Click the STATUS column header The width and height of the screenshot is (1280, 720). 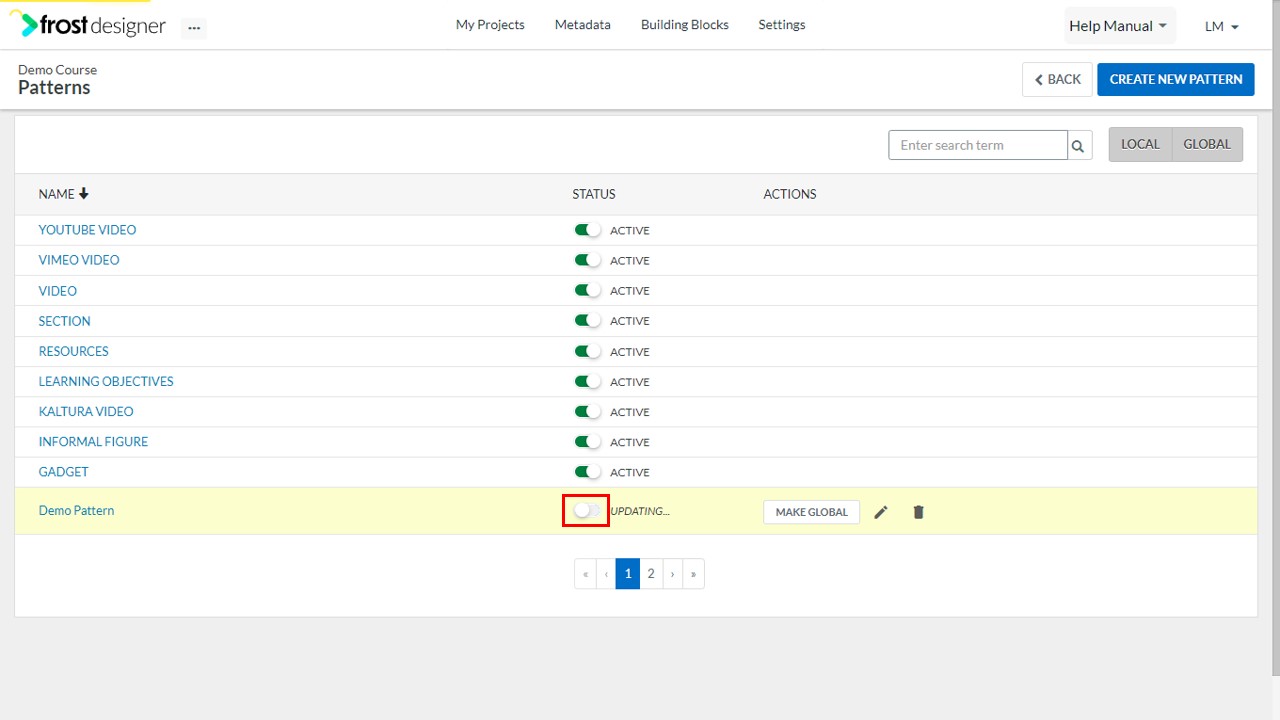pyautogui.click(x=594, y=194)
